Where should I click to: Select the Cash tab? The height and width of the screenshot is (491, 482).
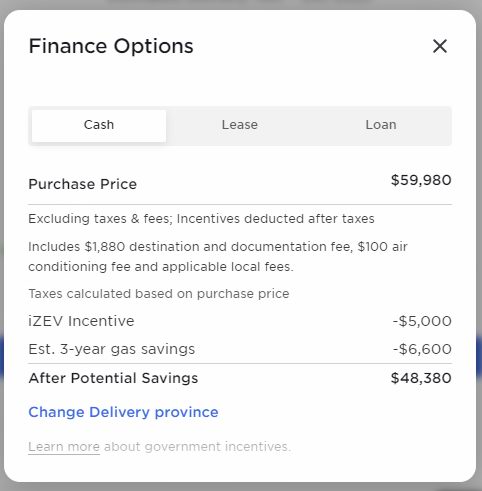(x=99, y=125)
